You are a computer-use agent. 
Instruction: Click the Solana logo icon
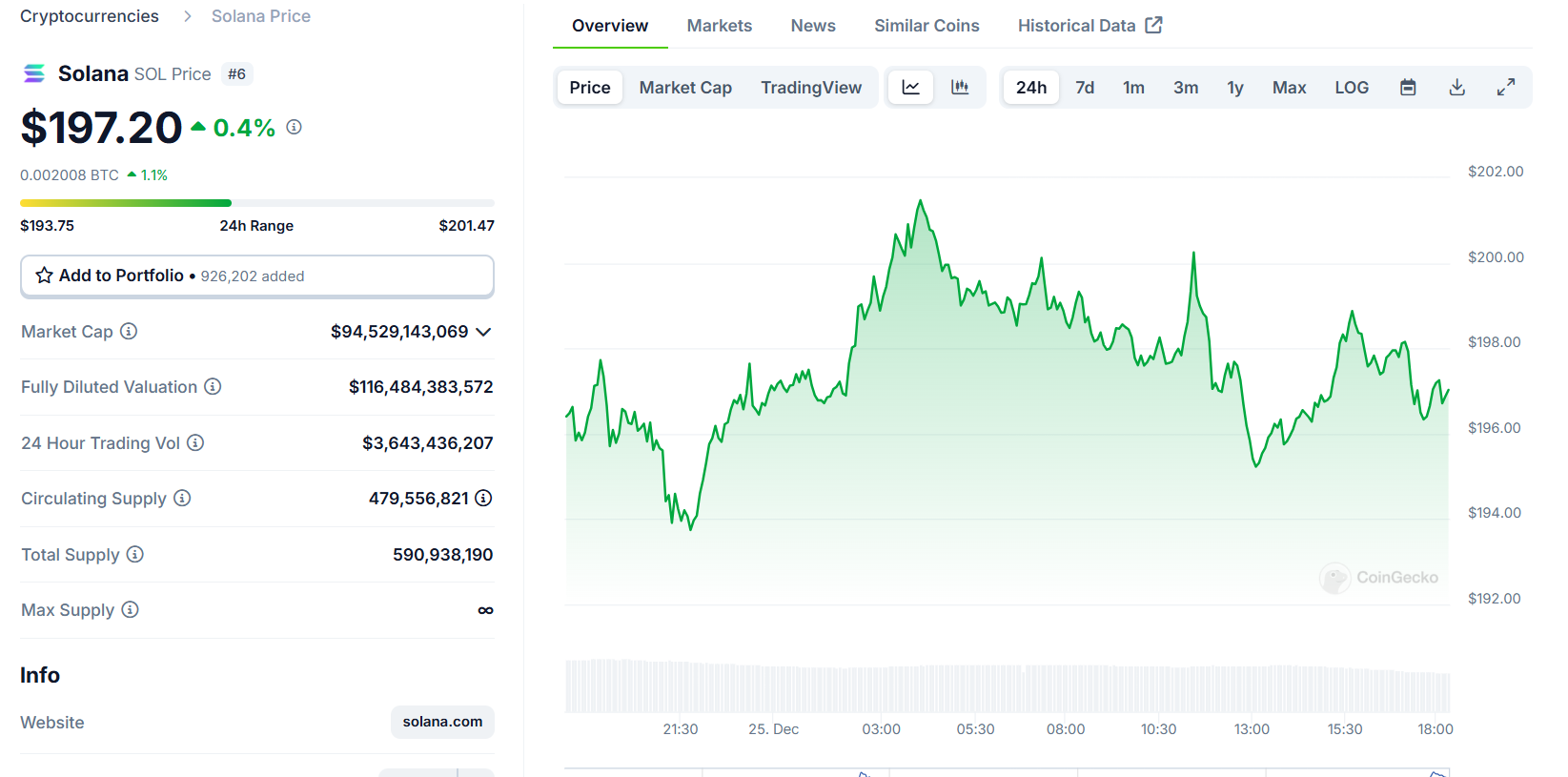[34, 73]
